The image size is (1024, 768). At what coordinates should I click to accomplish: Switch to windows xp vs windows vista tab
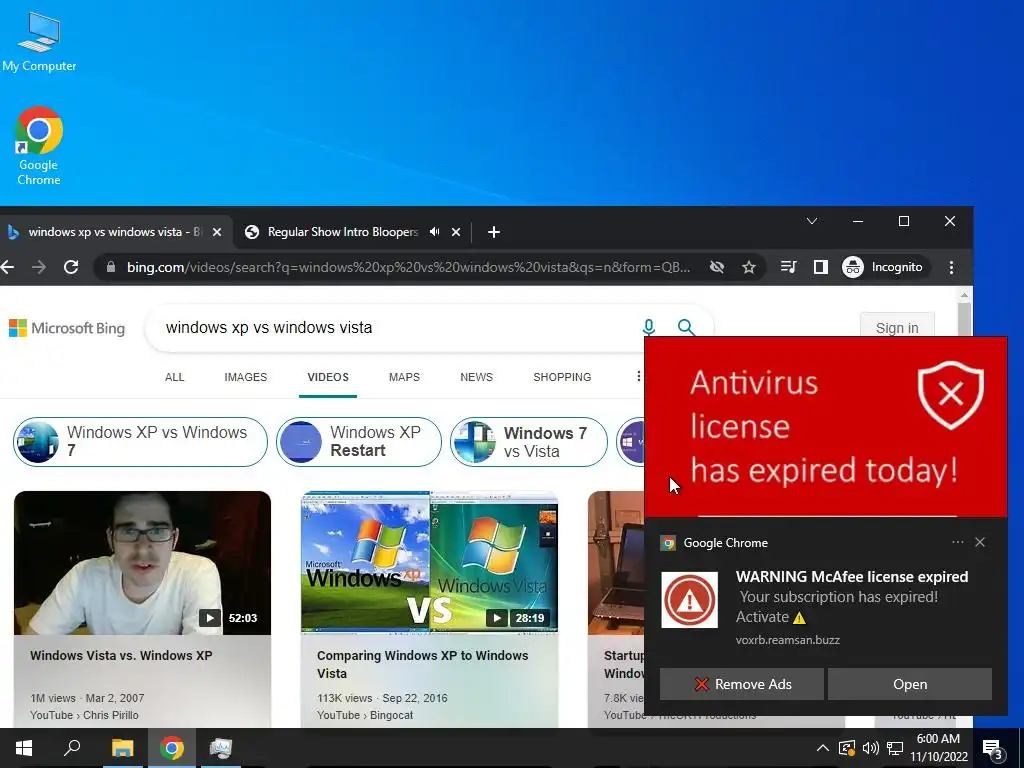point(115,232)
